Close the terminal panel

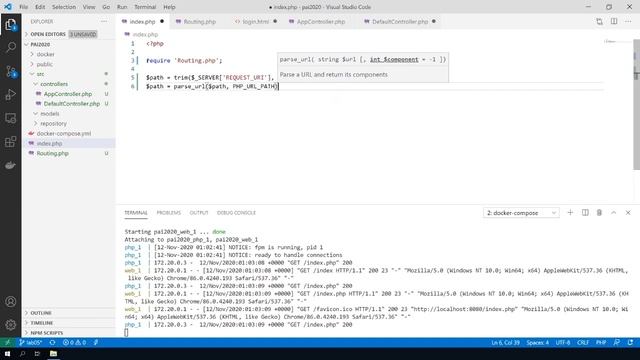pos(628,213)
